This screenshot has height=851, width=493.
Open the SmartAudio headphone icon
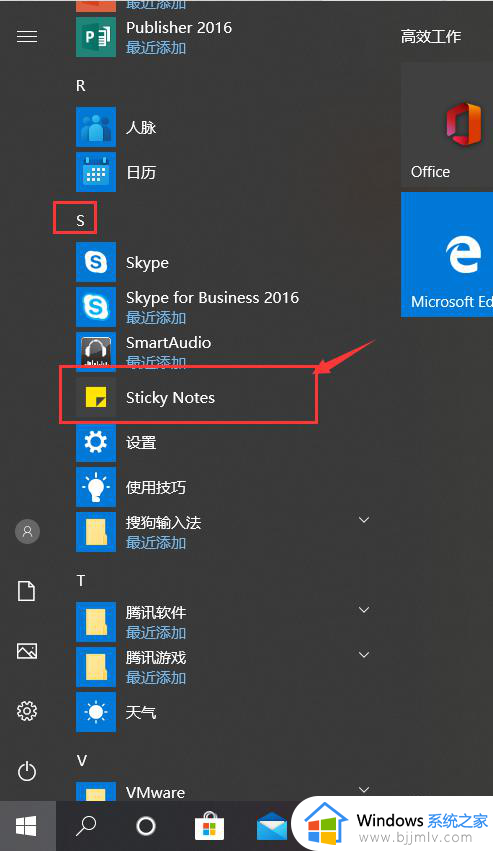point(96,351)
